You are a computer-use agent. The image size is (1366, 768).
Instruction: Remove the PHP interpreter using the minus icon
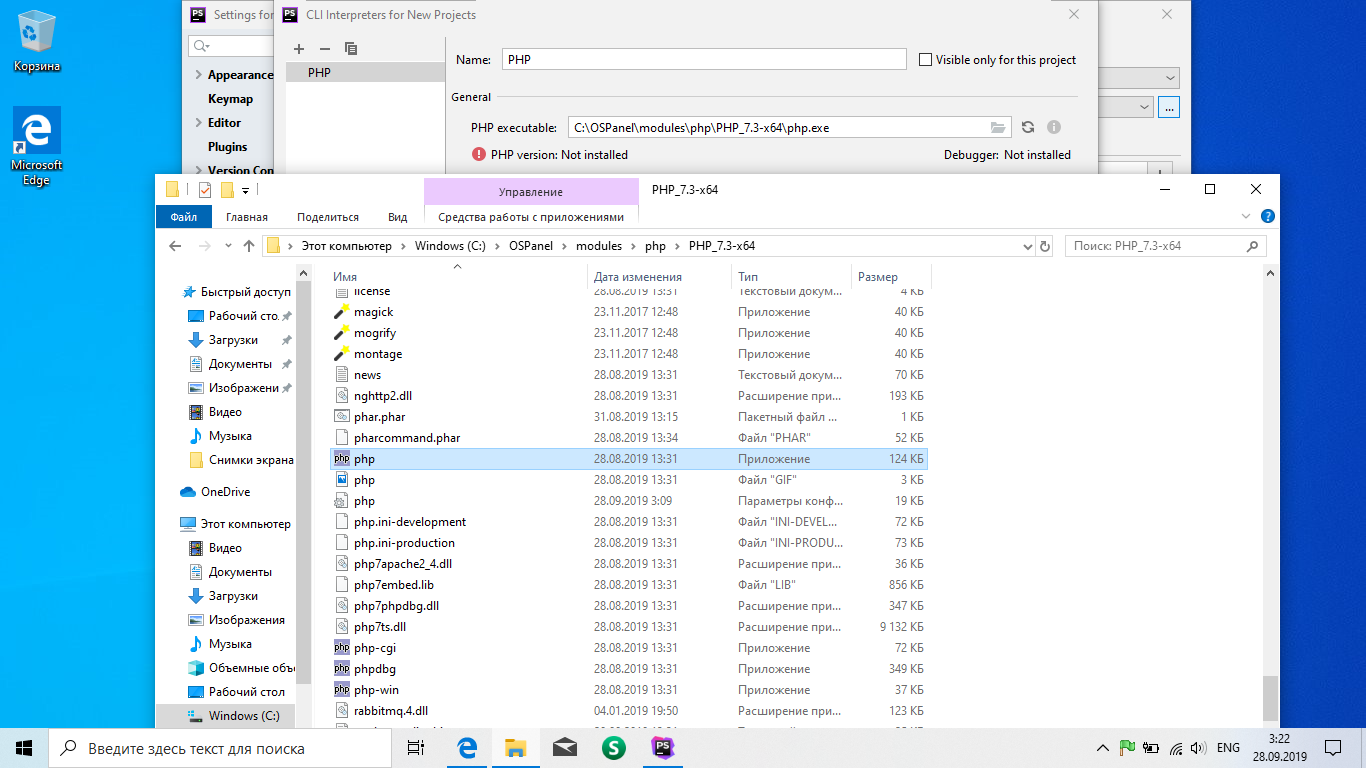[x=324, y=48]
